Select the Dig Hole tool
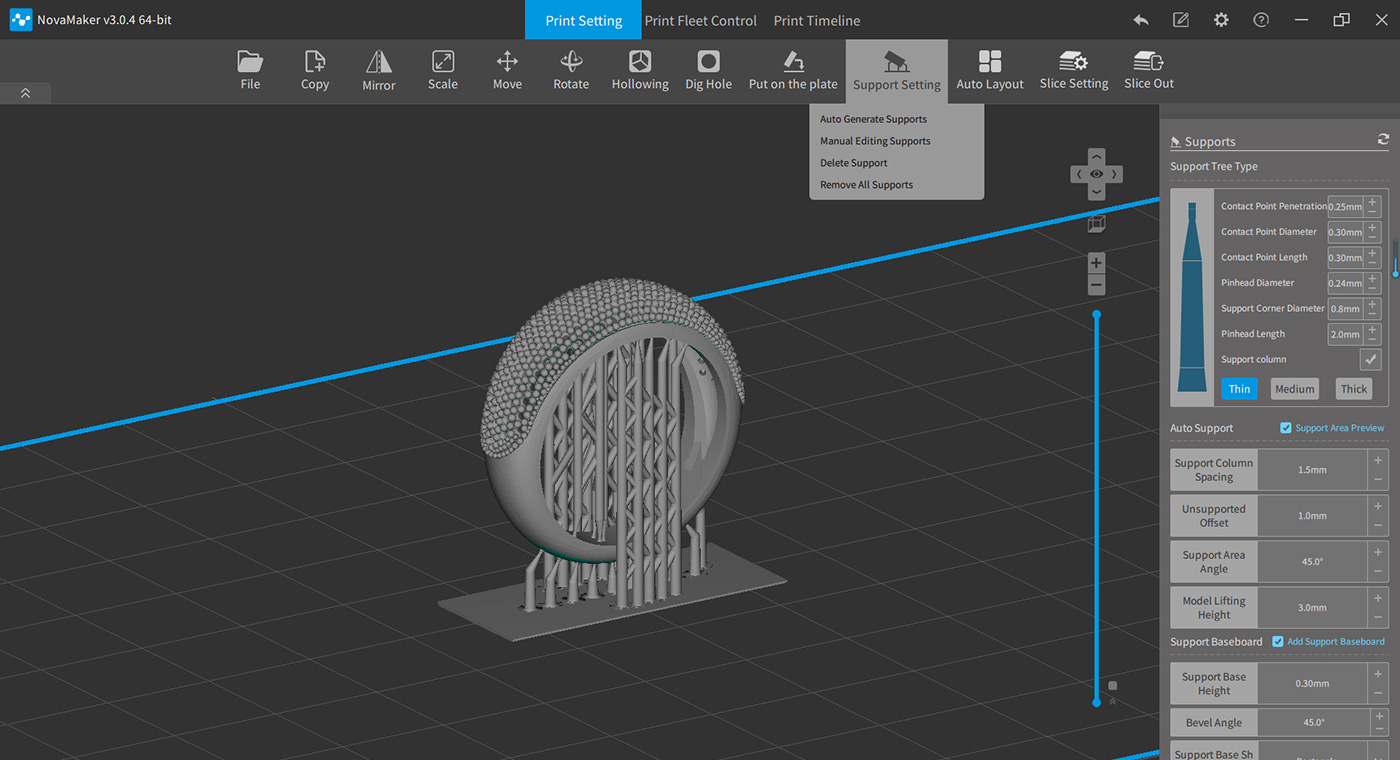The height and width of the screenshot is (760, 1400). [x=708, y=70]
